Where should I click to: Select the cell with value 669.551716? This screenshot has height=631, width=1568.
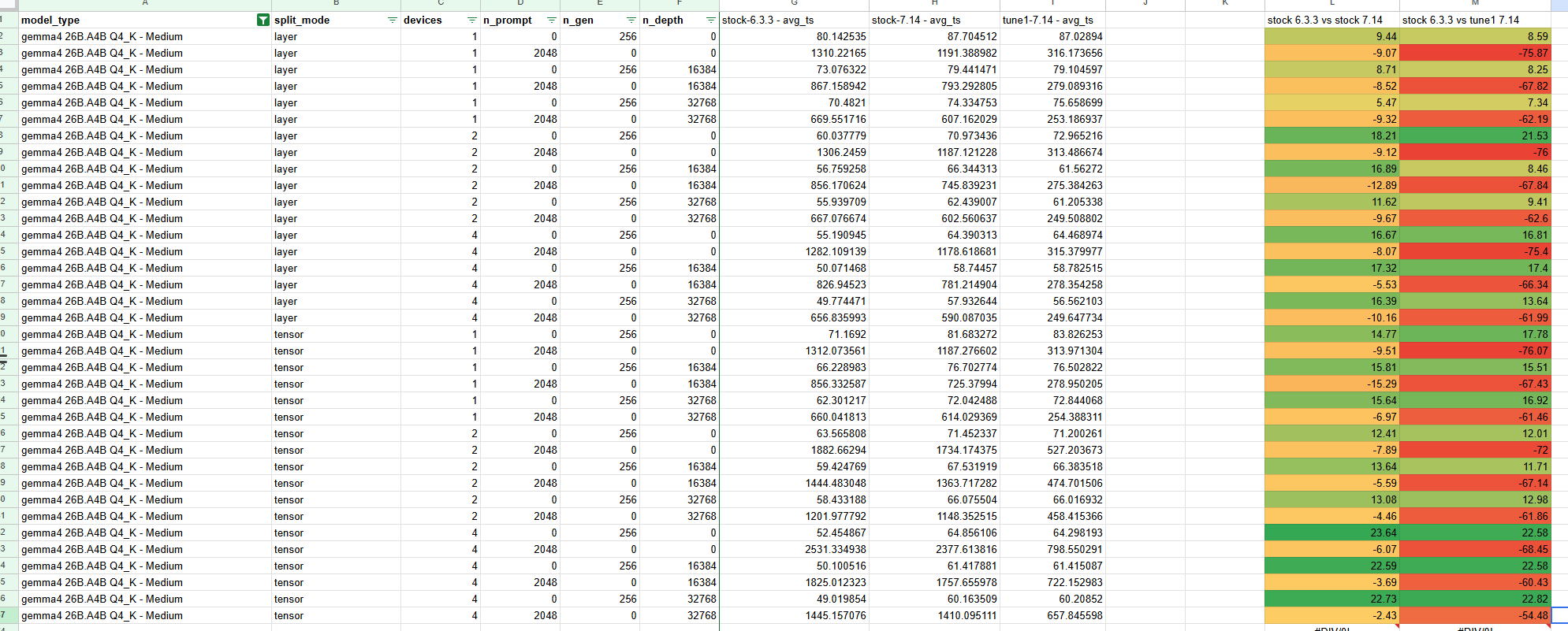(x=794, y=119)
